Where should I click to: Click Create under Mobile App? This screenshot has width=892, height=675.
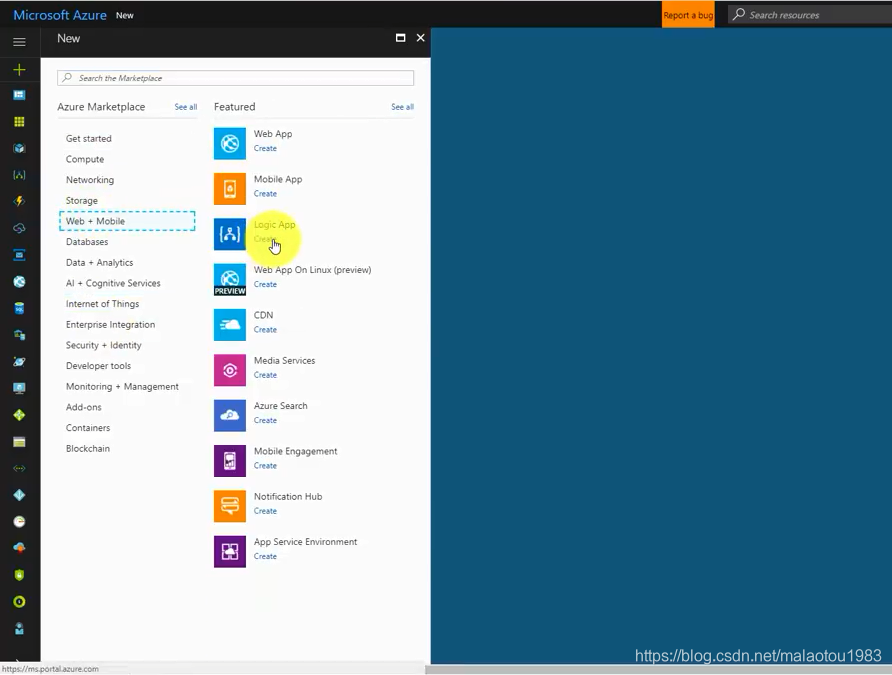click(265, 194)
